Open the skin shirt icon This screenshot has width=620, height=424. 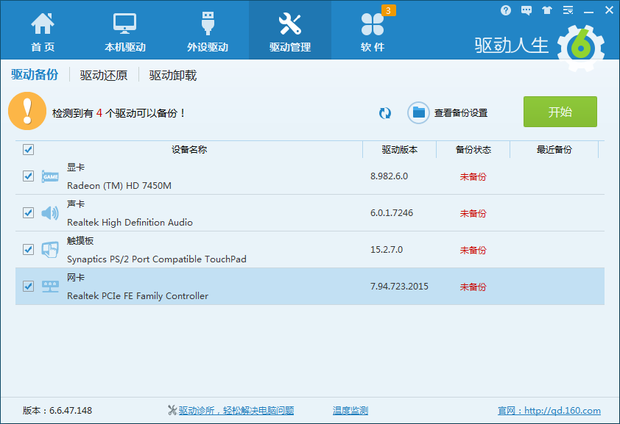(x=547, y=10)
